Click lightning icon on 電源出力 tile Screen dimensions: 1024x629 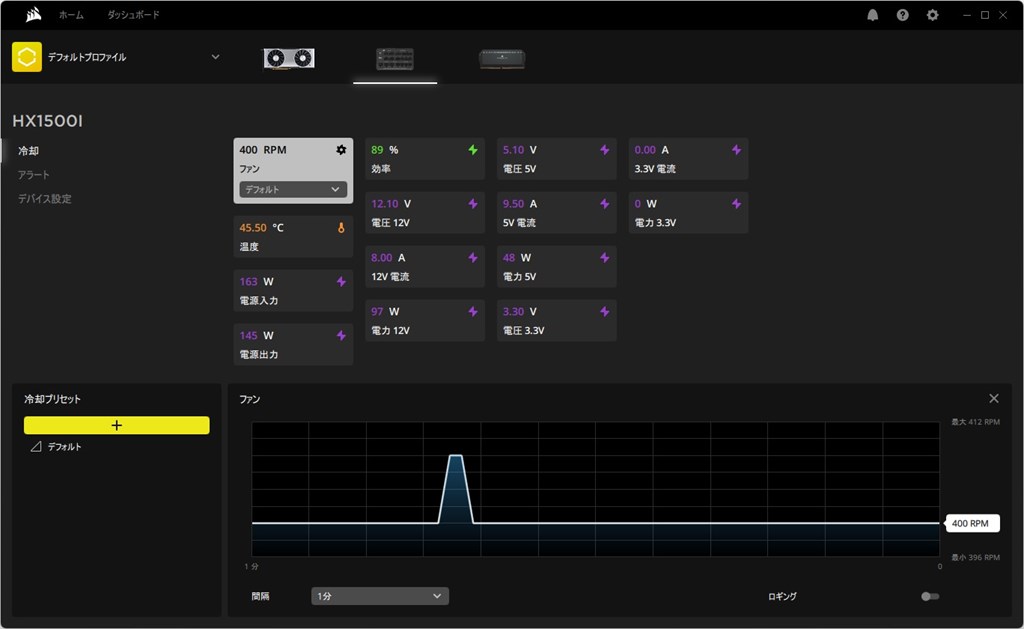pyautogui.click(x=341, y=336)
